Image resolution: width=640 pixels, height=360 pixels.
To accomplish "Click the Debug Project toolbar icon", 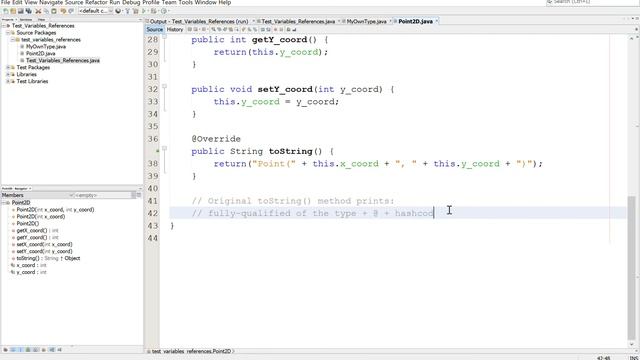I will 154,11.
